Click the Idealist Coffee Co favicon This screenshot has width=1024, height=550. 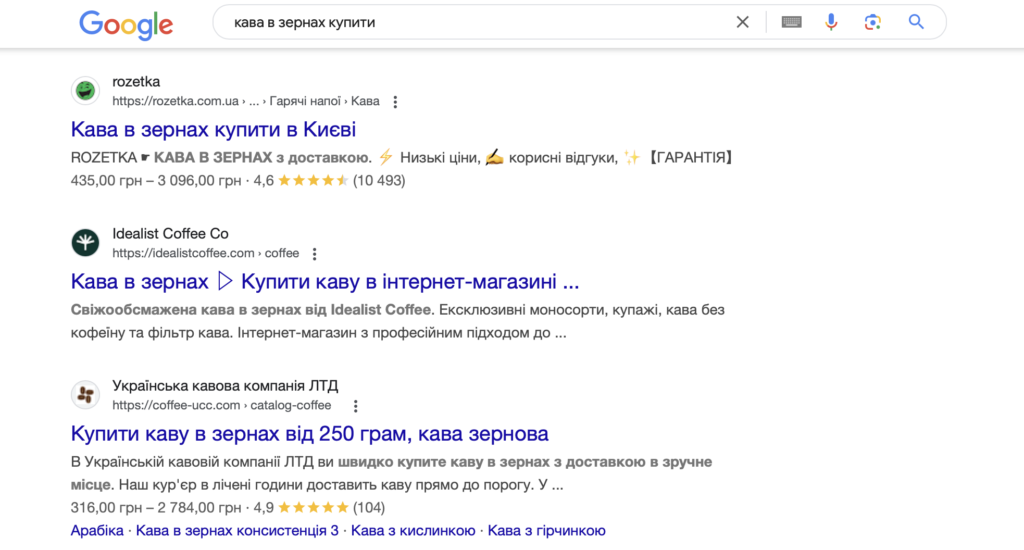[85, 242]
